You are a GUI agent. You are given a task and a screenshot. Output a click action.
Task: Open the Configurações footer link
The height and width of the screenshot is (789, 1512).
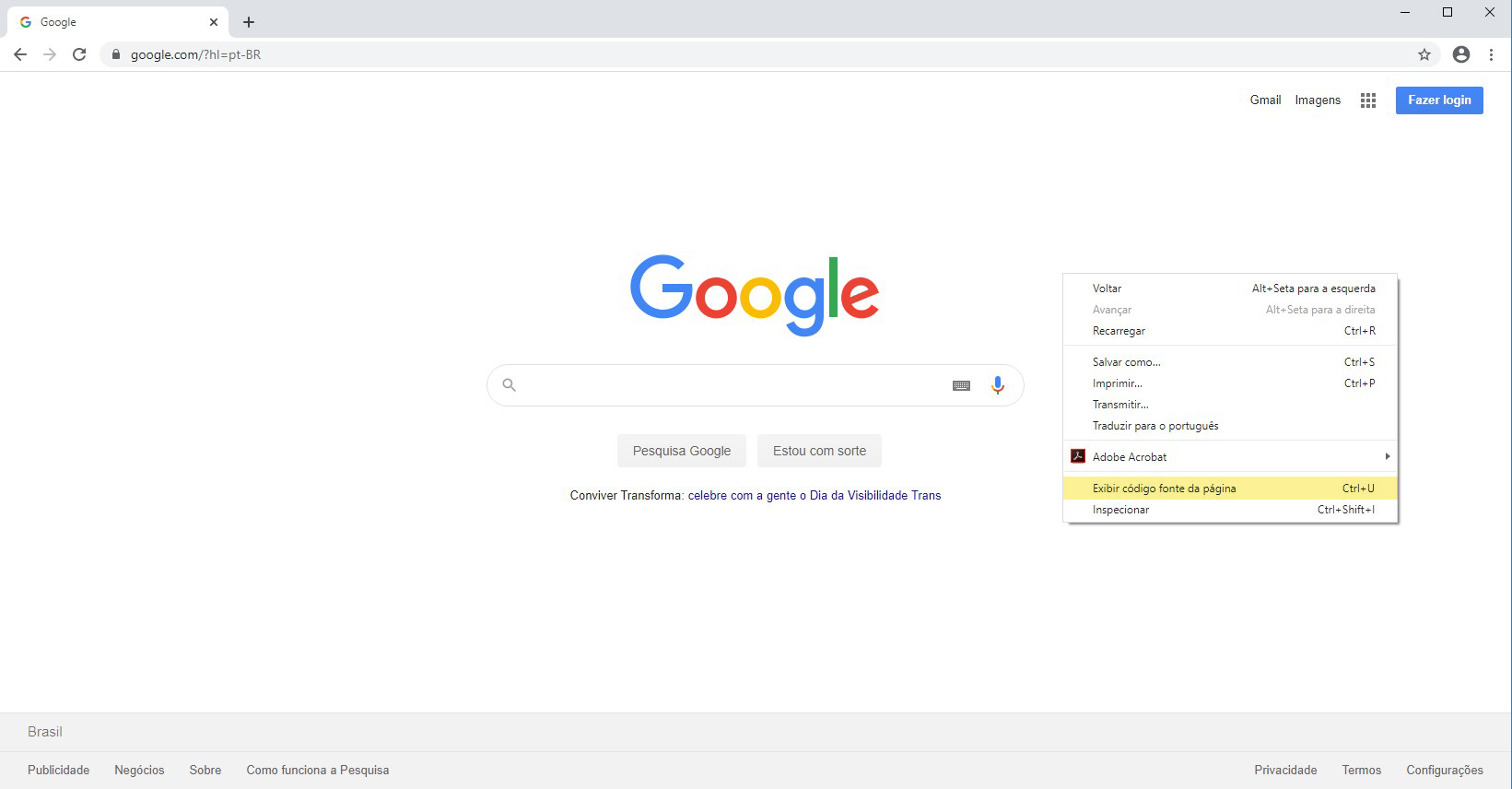point(1445,771)
